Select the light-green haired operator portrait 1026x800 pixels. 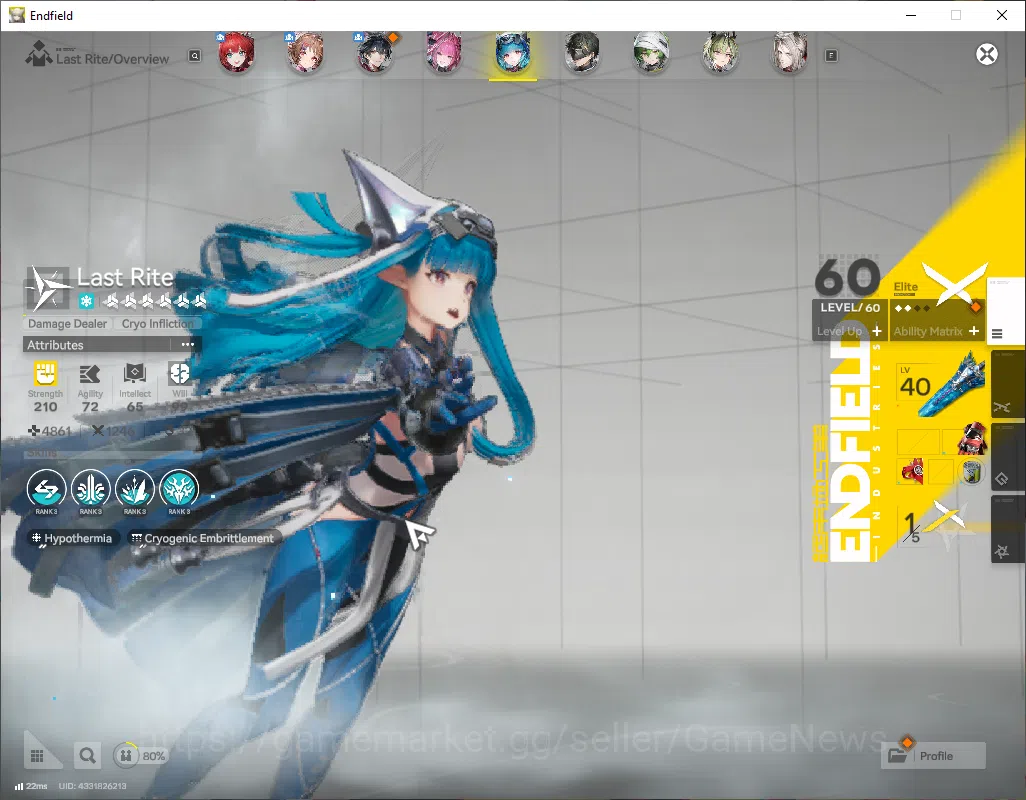(x=720, y=53)
